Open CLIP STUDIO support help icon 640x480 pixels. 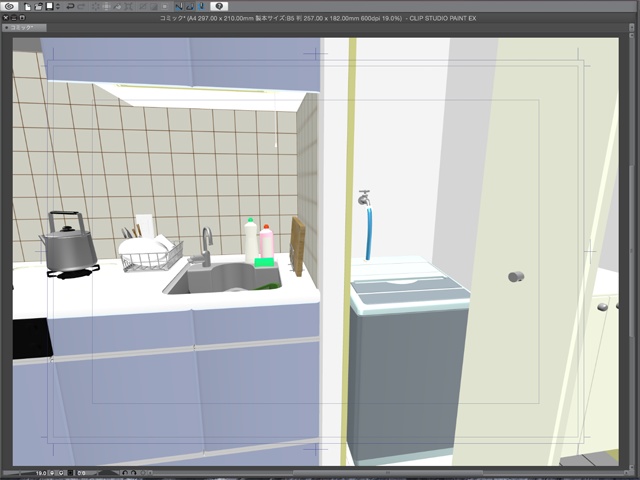[219, 6]
